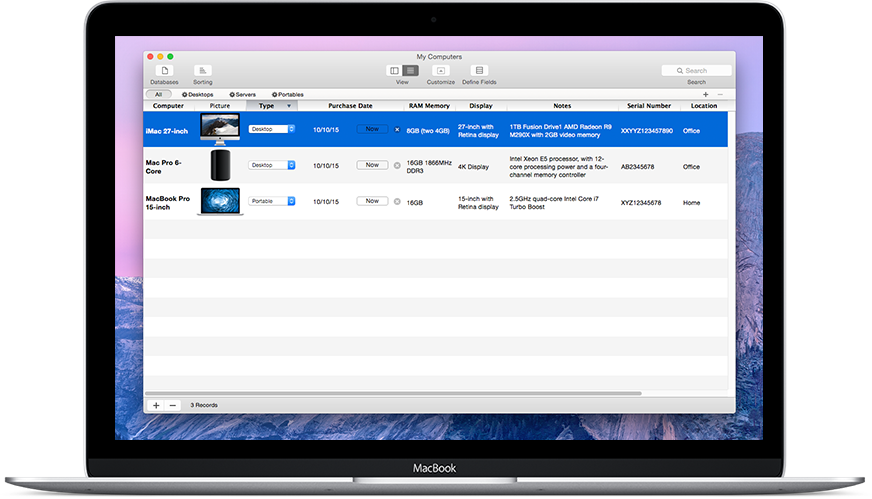Add a new filter with the plus icon in the filter bar
This screenshot has width=872, height=499.
coord(706,95)
